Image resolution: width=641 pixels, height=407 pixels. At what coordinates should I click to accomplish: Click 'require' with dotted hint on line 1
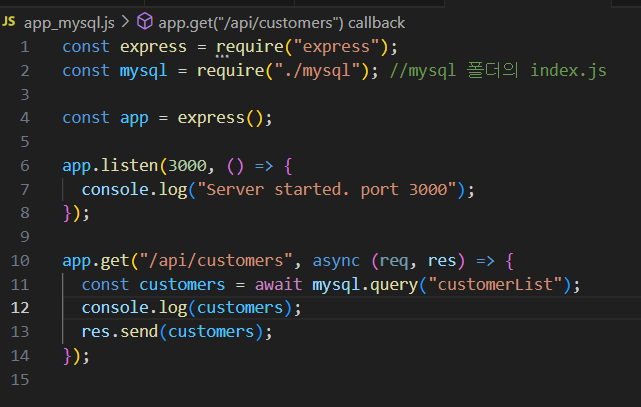tap(250, 47)
